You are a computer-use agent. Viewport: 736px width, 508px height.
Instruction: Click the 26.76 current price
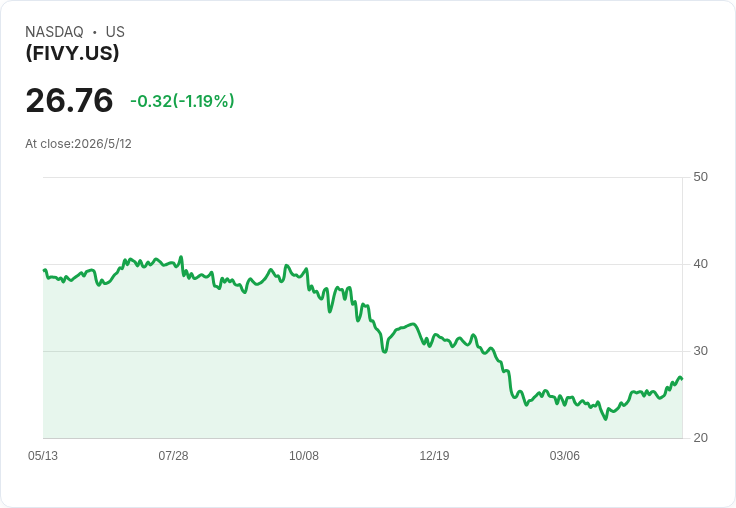coord(69,100)
